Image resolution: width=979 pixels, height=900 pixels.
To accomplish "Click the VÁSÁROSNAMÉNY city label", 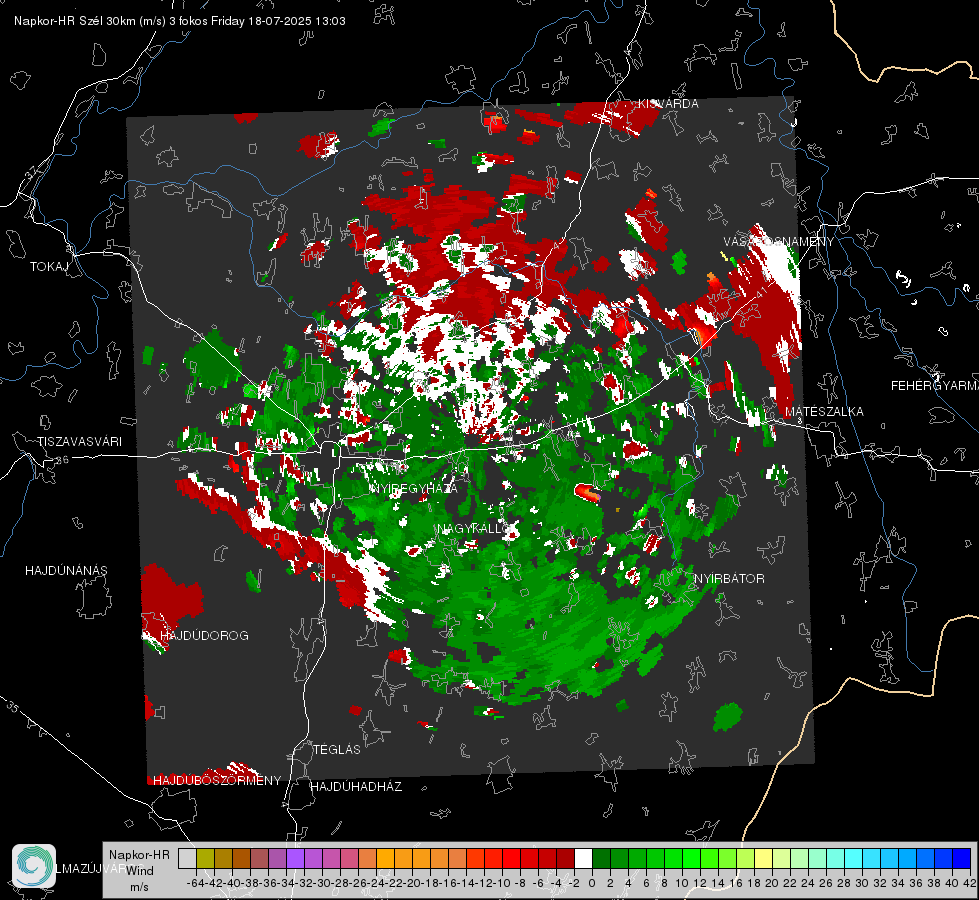I will pos(779,242).
